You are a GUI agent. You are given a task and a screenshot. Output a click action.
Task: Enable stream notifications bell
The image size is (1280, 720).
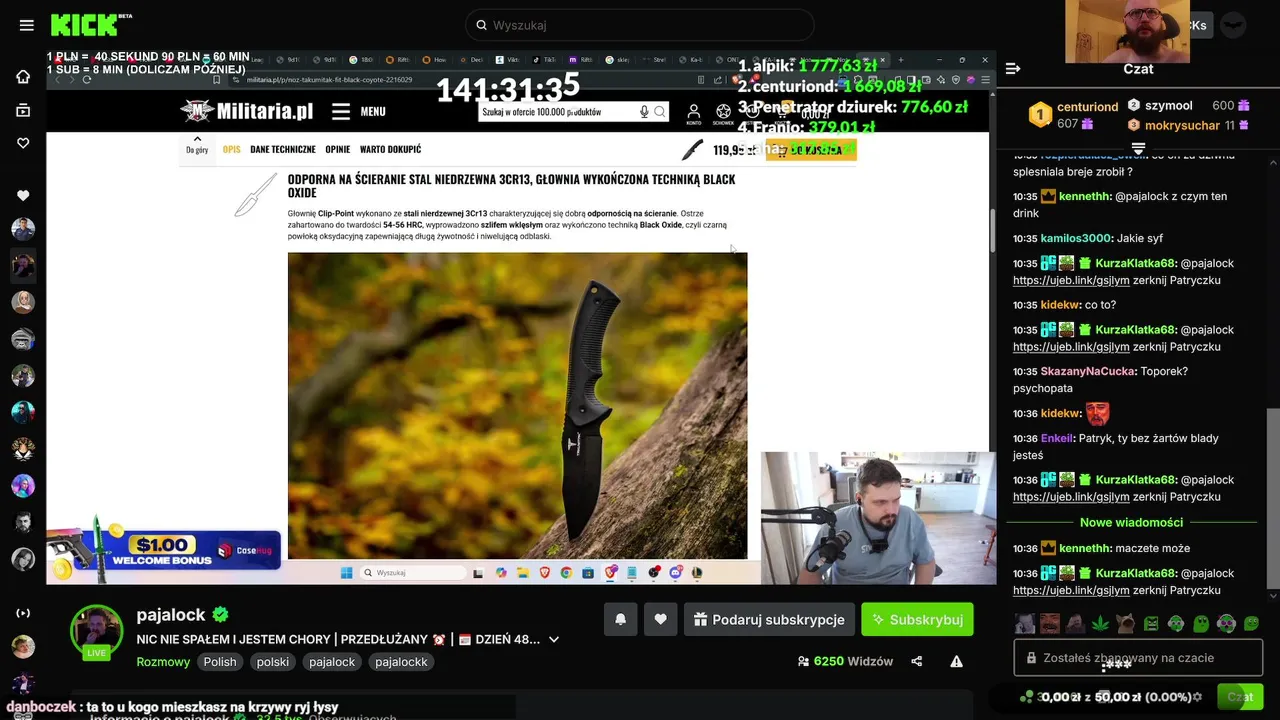pos(620,619)
